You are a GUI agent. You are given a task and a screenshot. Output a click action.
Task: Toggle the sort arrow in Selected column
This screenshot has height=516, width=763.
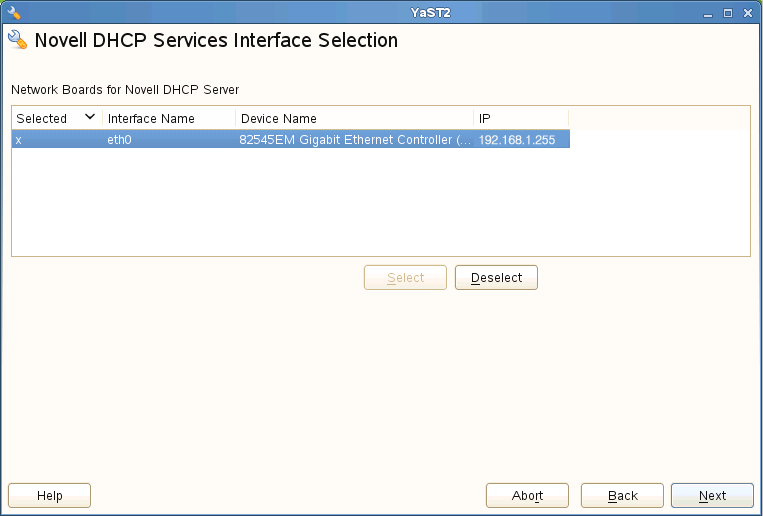tap(90, 117)
